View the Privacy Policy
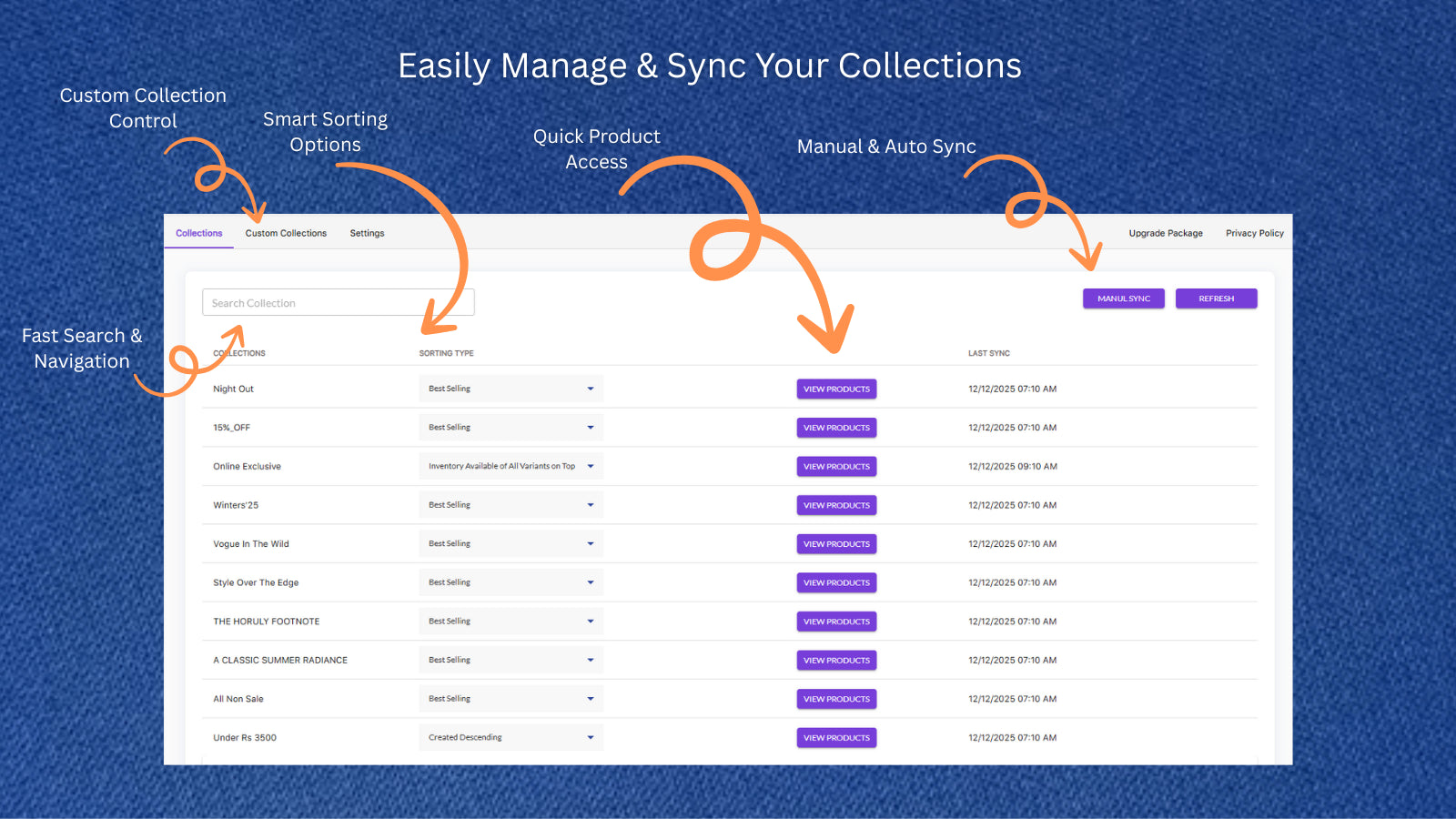Image resolution: width=1456 pixels, height=819 pixels. pyautogui.click(x=1254, y=233)
